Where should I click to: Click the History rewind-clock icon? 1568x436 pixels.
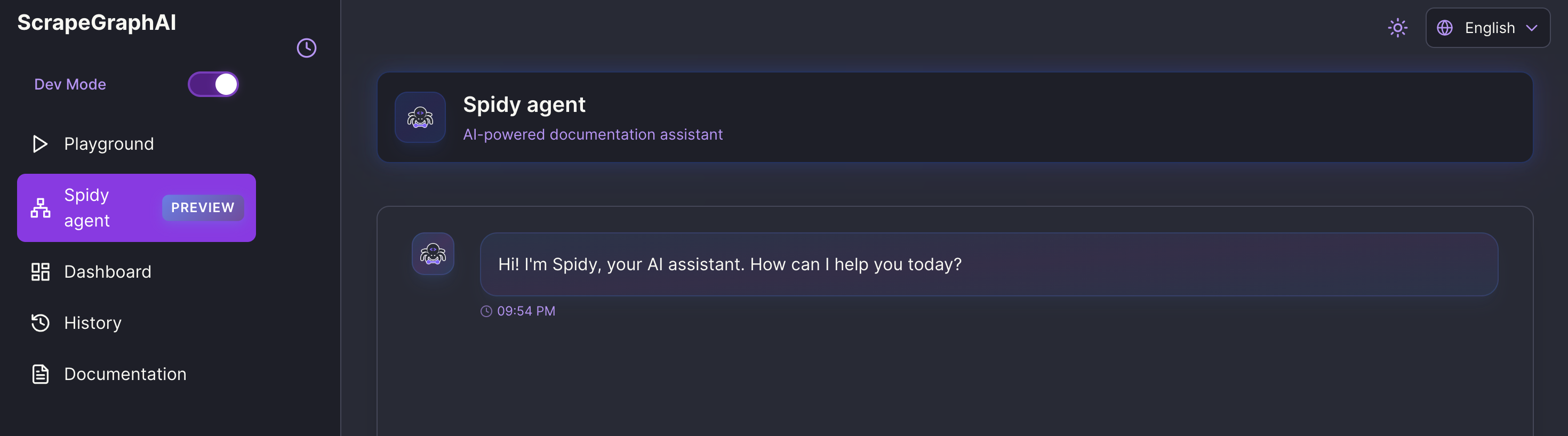click(x=40, y=323)
